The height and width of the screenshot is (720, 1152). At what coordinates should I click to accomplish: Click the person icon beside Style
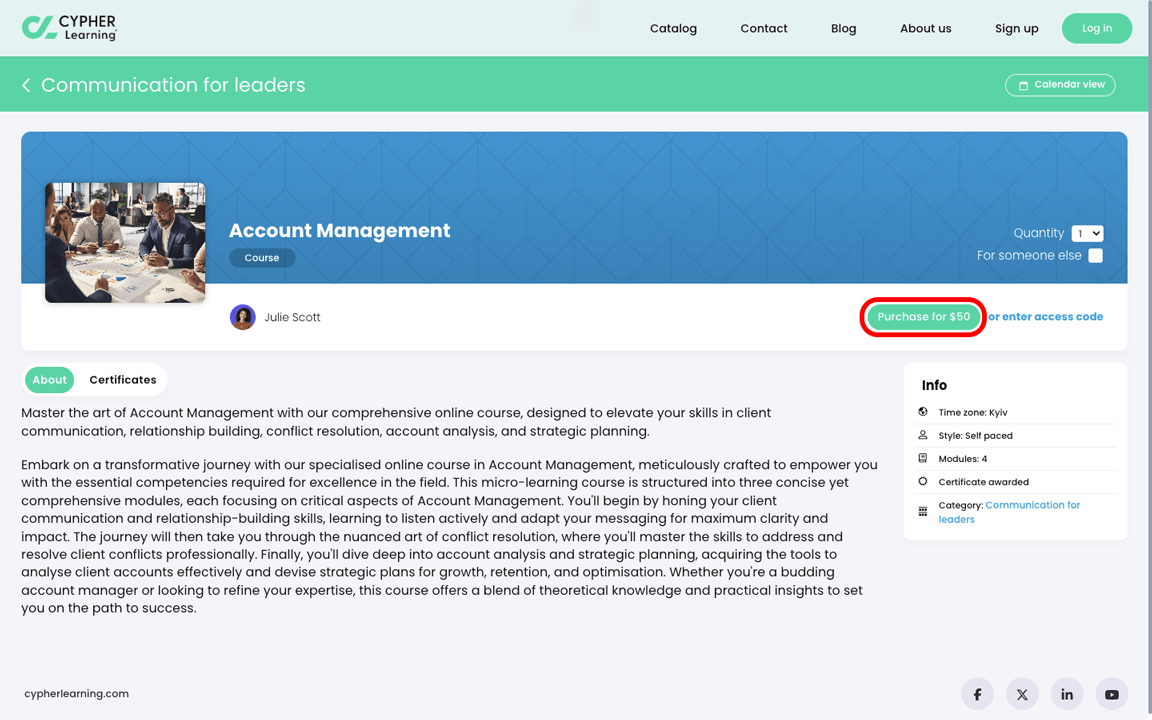923,435
